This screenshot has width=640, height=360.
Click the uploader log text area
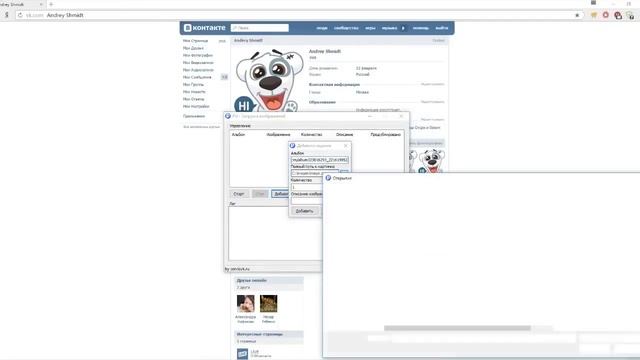(x=275, y=233)
